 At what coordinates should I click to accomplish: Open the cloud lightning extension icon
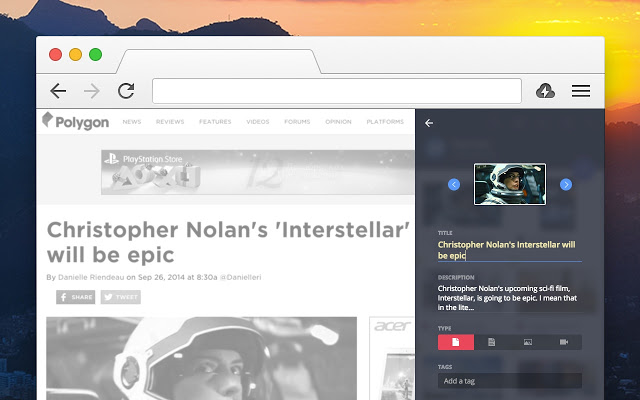(545, 91)
